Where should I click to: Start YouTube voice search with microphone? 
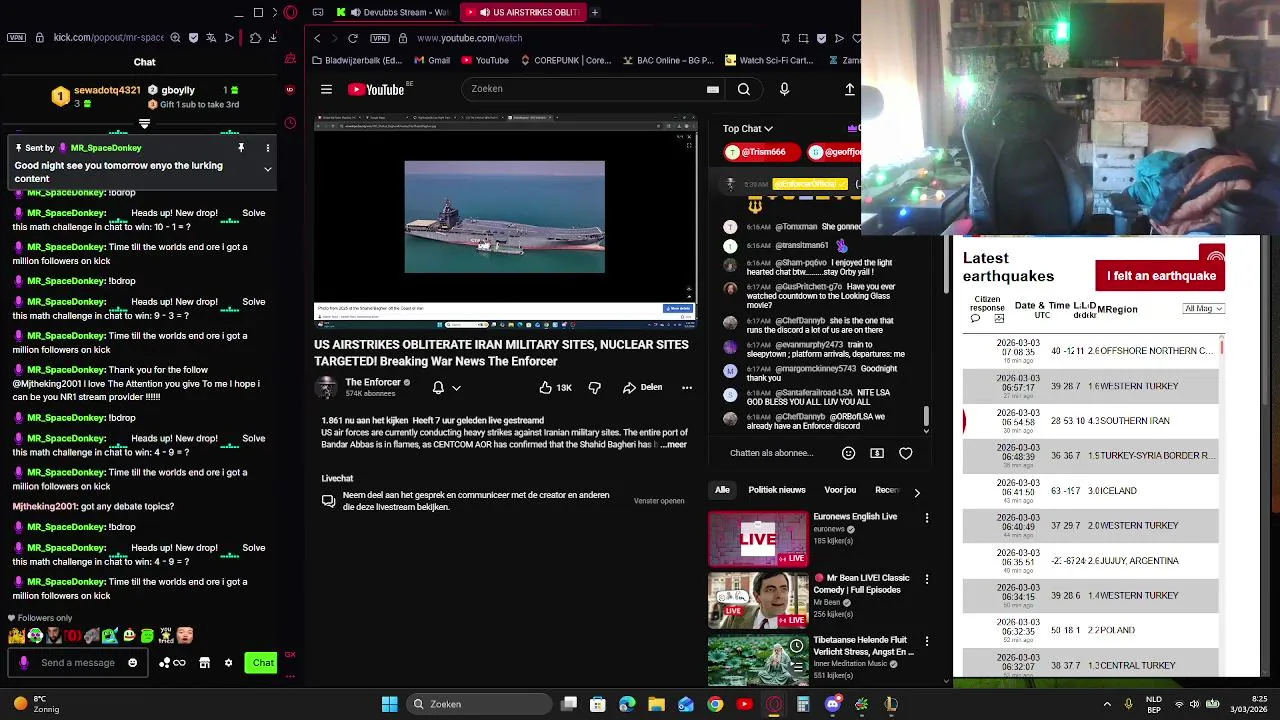coord(784,89)
